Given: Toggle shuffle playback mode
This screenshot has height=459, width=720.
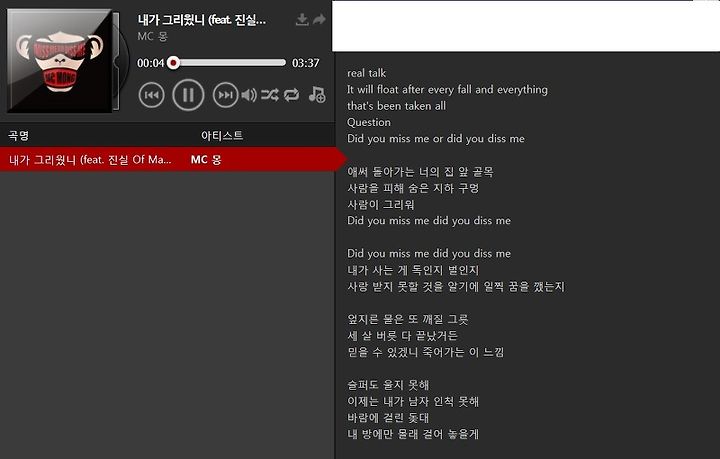Looking at the screenshot, I should coord(270,95).
